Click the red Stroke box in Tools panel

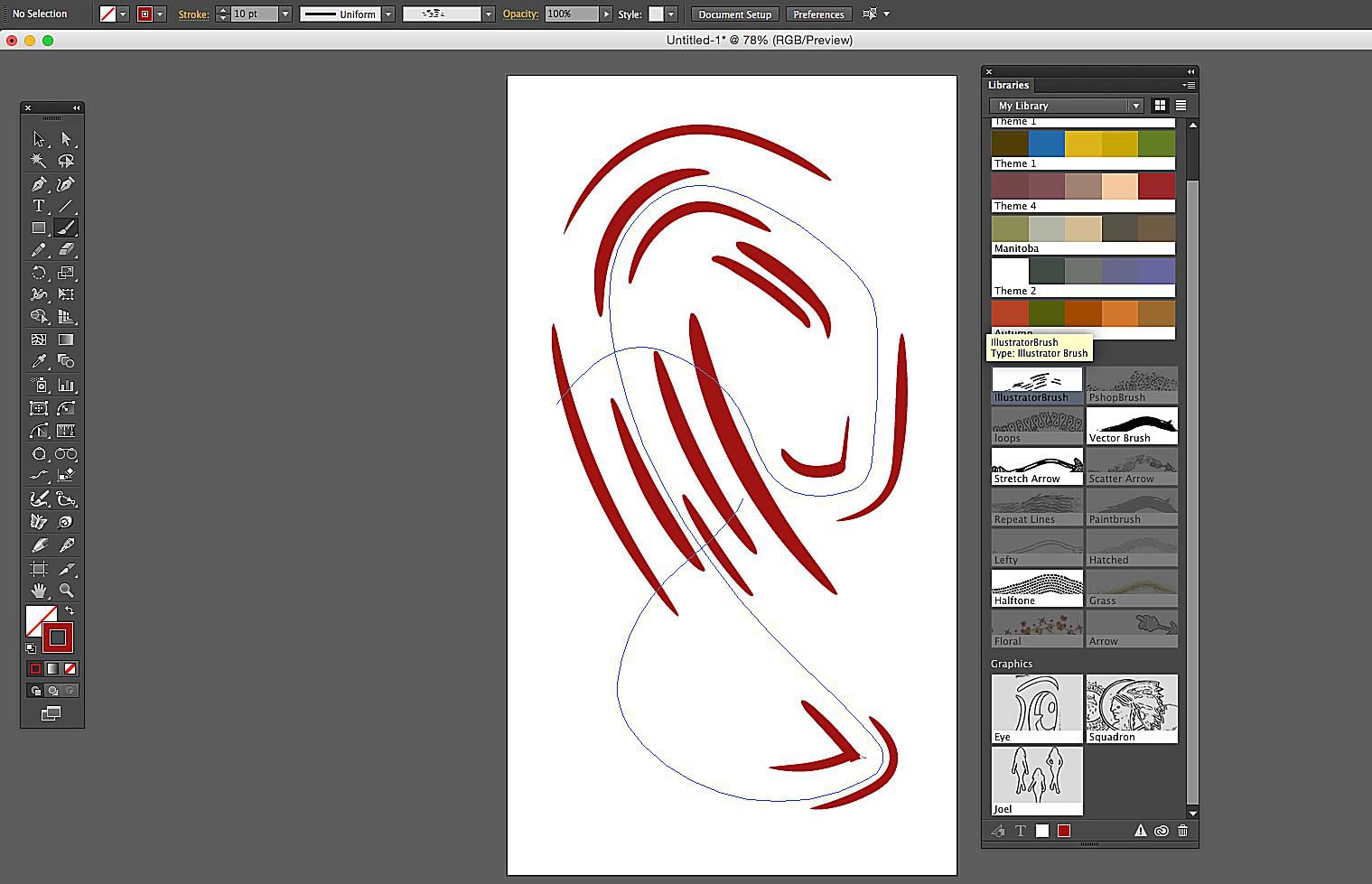pyautogui.click(x=58, y=637)
